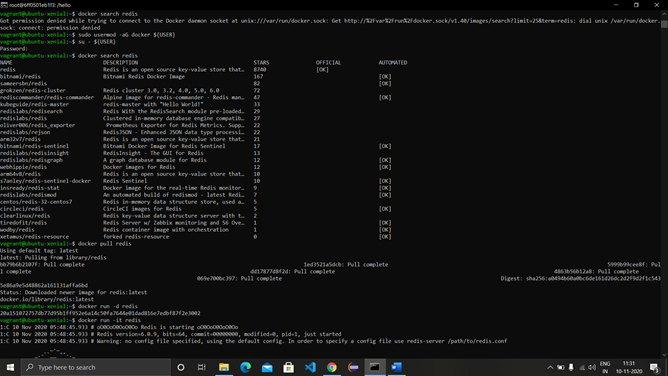Open the Windows Start menu
668x376 pixels.
pyautogui.click(x=10, y=367)
